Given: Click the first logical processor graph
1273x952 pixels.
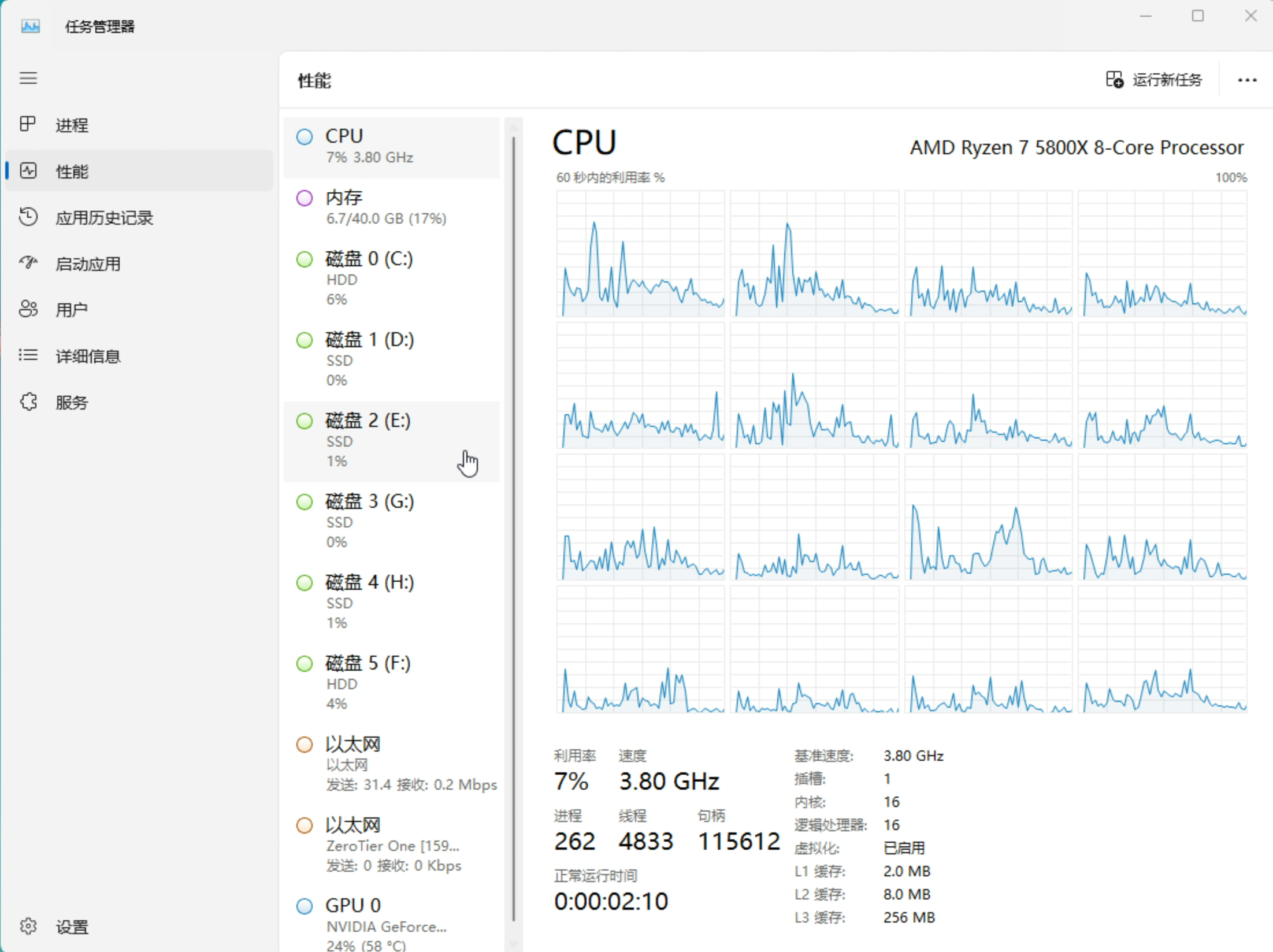Looking at the screenshot, I should pos(640,254).
